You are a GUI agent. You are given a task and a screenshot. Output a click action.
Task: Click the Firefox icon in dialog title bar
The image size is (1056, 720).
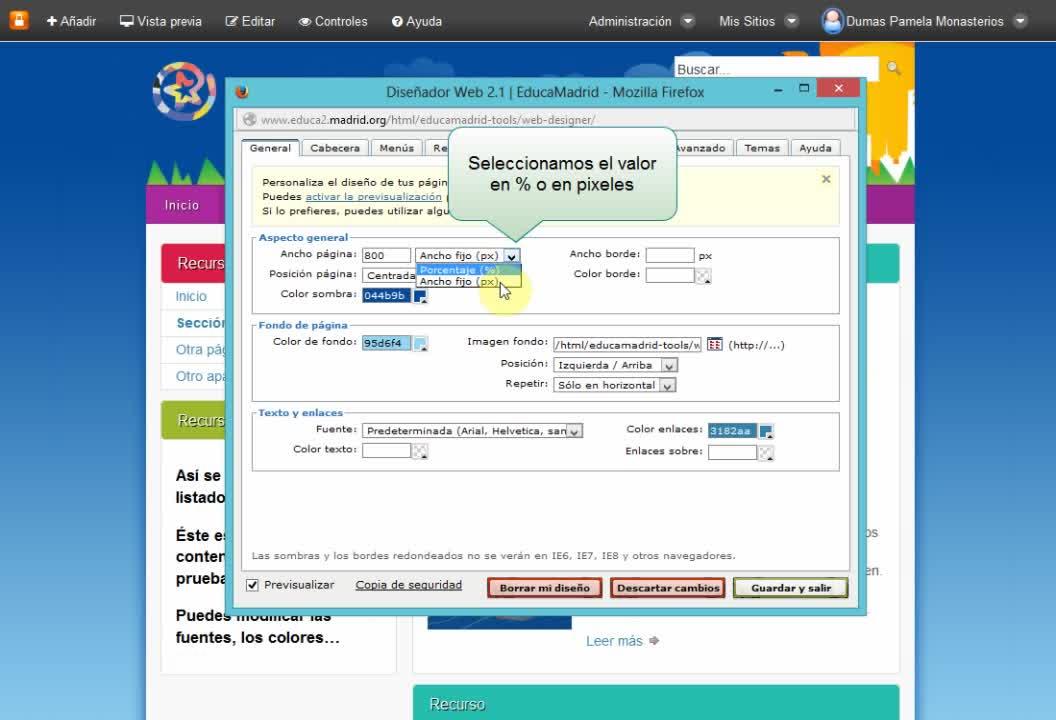tap(242, 92)
